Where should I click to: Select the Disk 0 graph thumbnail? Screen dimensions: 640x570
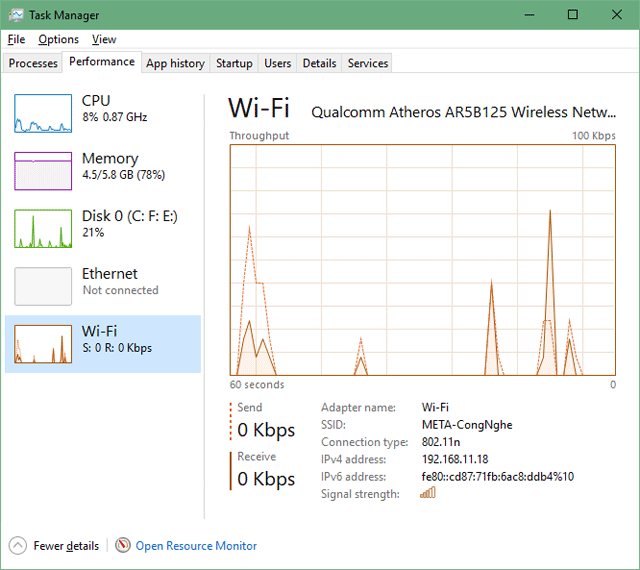tap(43, 229)
